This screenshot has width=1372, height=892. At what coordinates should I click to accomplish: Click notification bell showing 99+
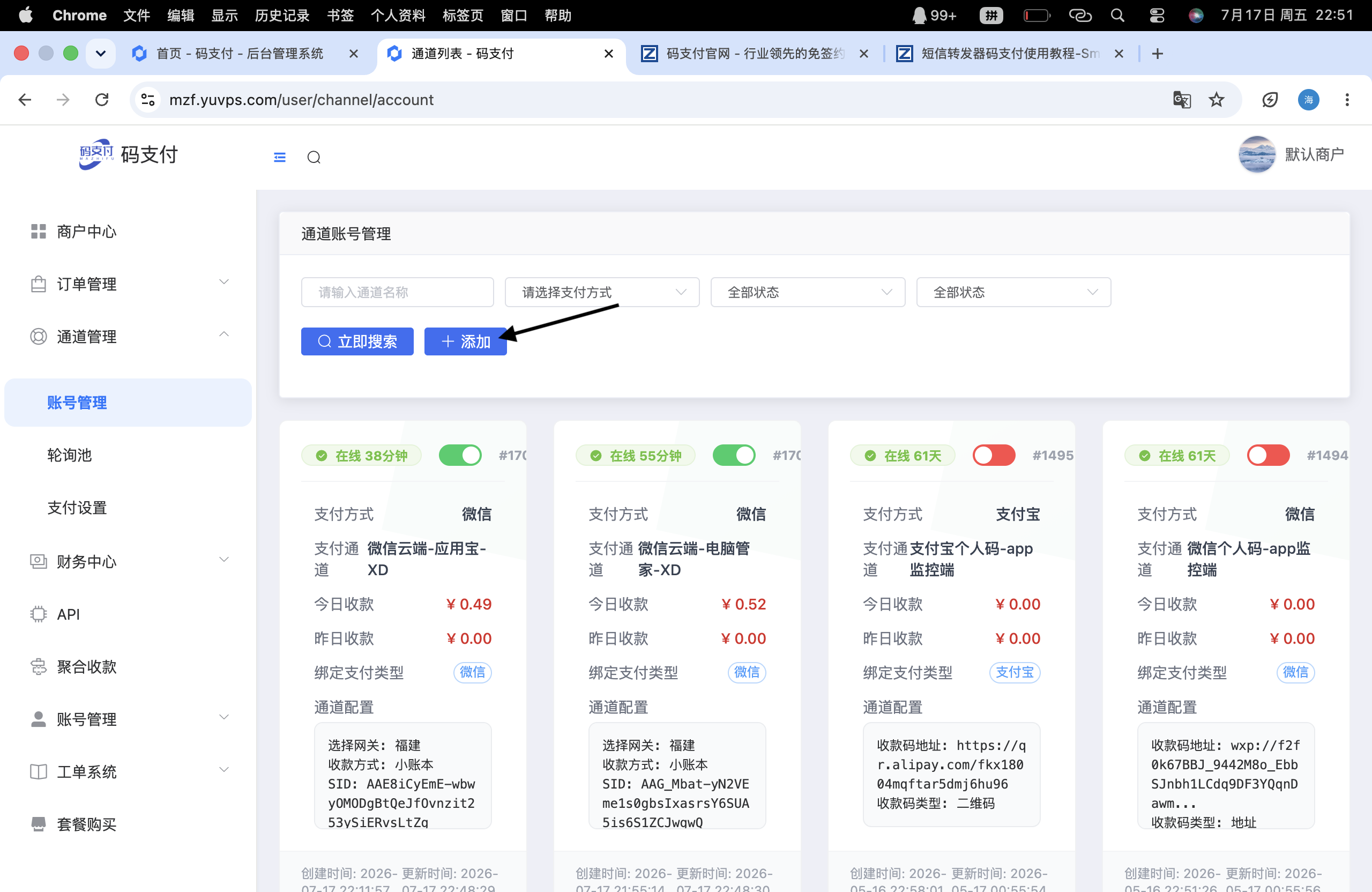[x=934, y=15]
